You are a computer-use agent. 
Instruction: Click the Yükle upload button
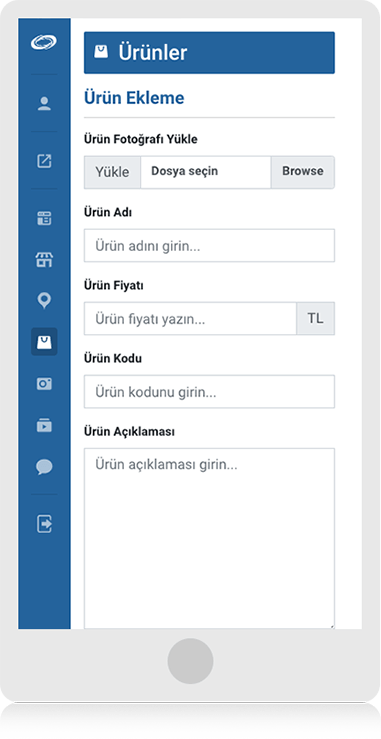tap(112, 172)
